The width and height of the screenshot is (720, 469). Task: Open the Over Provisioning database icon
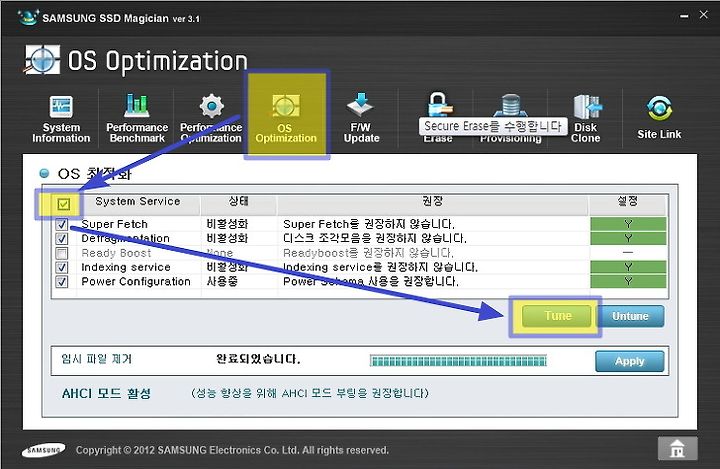coord(511,105)
